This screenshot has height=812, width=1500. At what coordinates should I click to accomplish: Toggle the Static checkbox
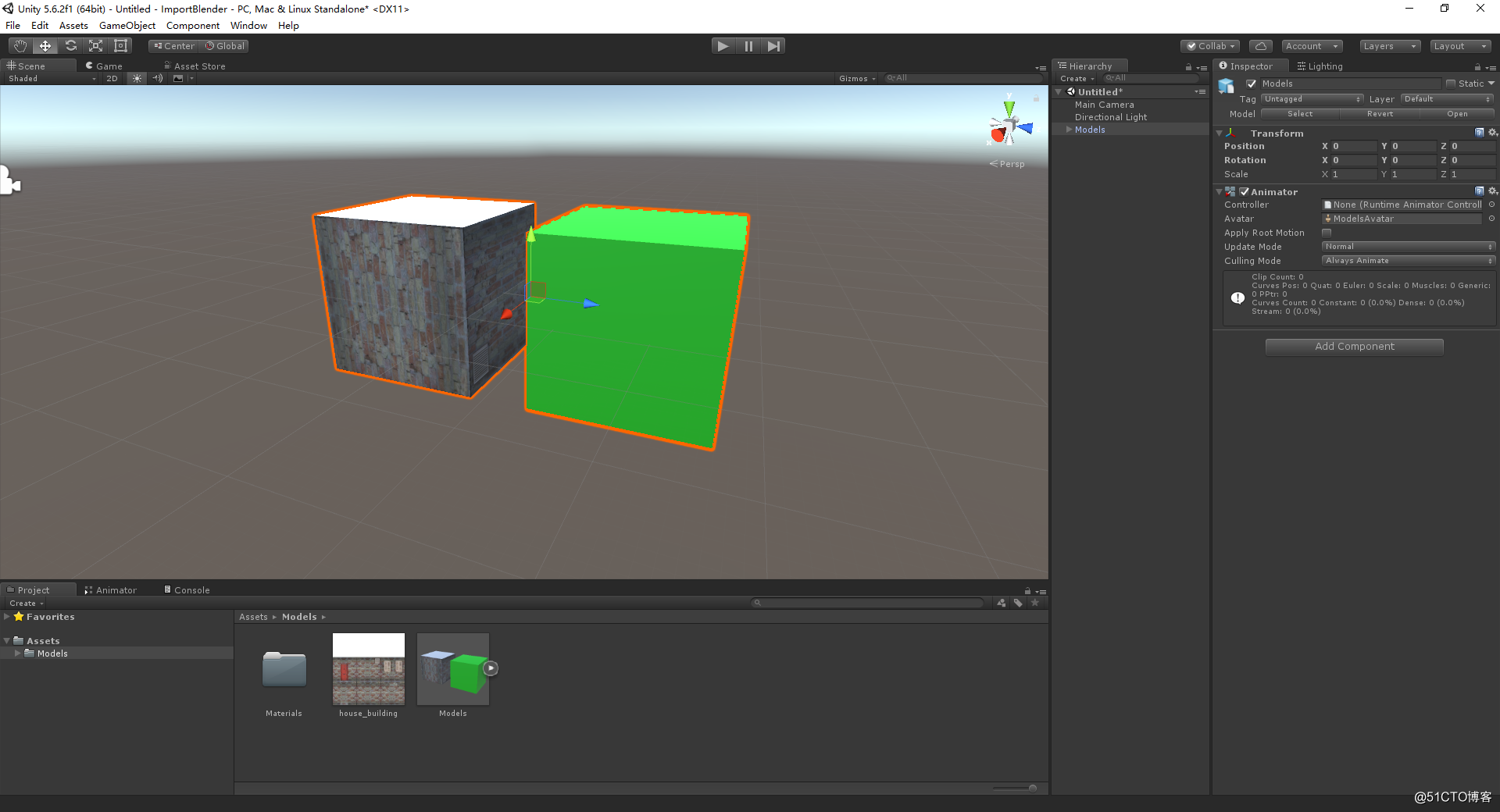[1451, 84]
